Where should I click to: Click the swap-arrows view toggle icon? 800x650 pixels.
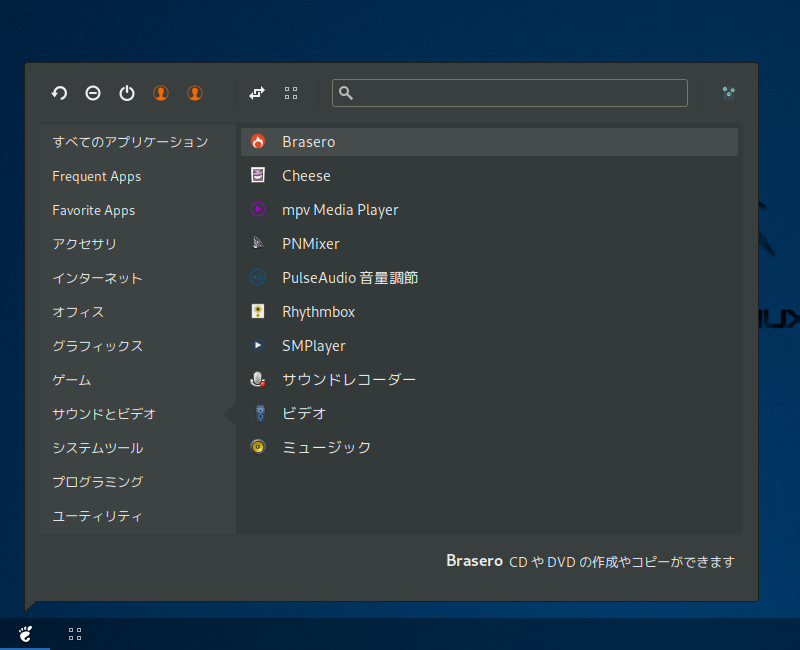point(257,93)
